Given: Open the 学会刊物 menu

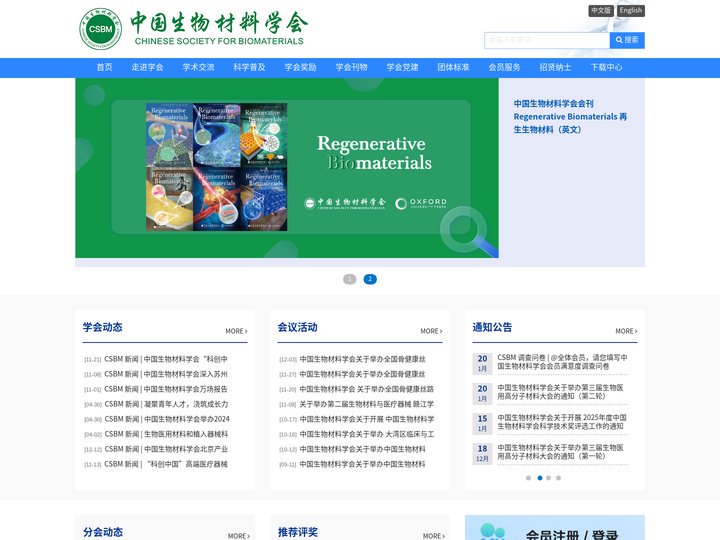Looking at the screenshot, I should point(351,68).
